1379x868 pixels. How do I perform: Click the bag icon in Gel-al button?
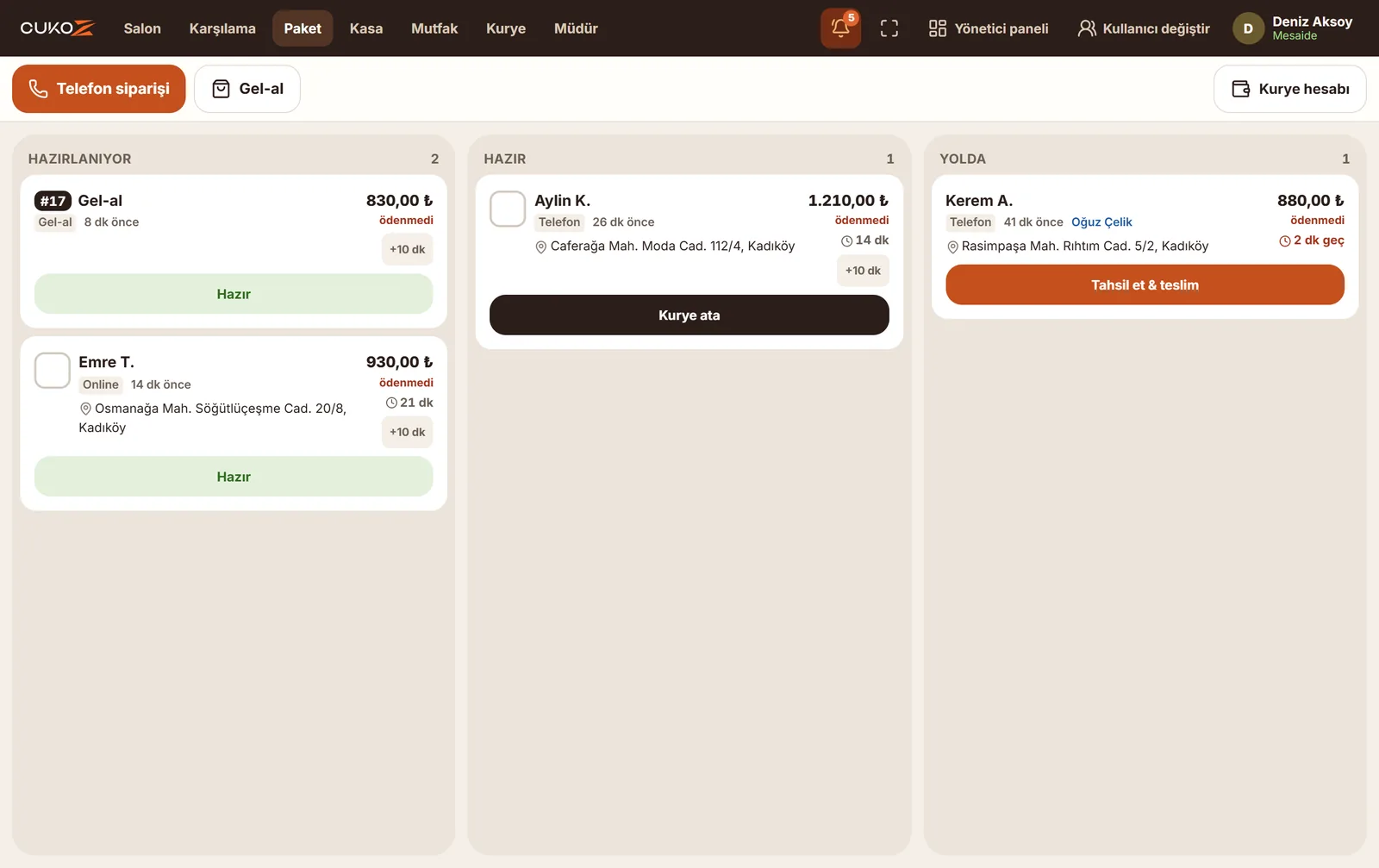pyautogui.click(x=221, y=89)
